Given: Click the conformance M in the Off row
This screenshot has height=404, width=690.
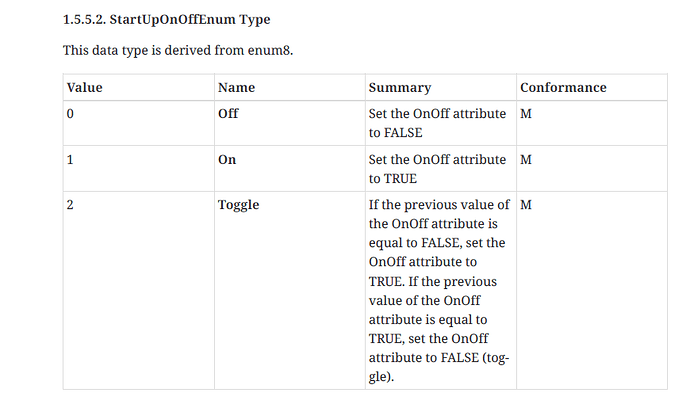Looking at the screenshot, I should pos(525,114).
